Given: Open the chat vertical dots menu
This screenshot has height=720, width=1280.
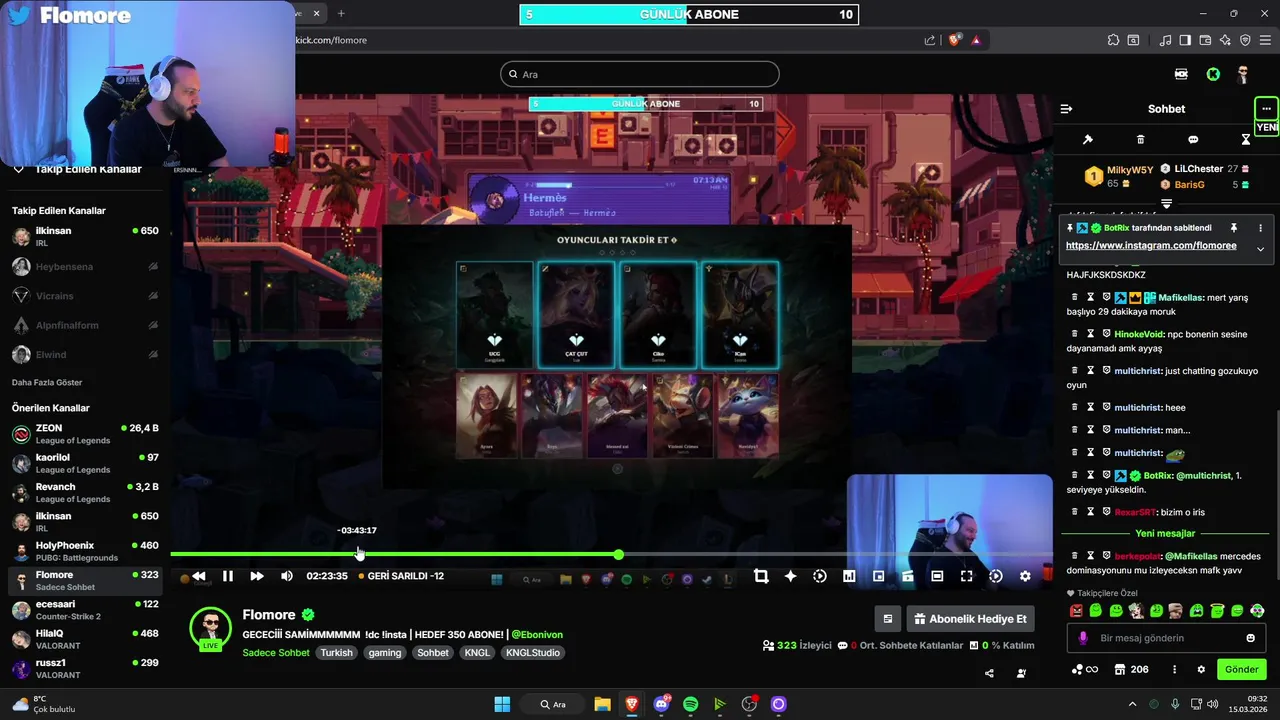Looking at the screenshot, I should tap(1174, 670).
